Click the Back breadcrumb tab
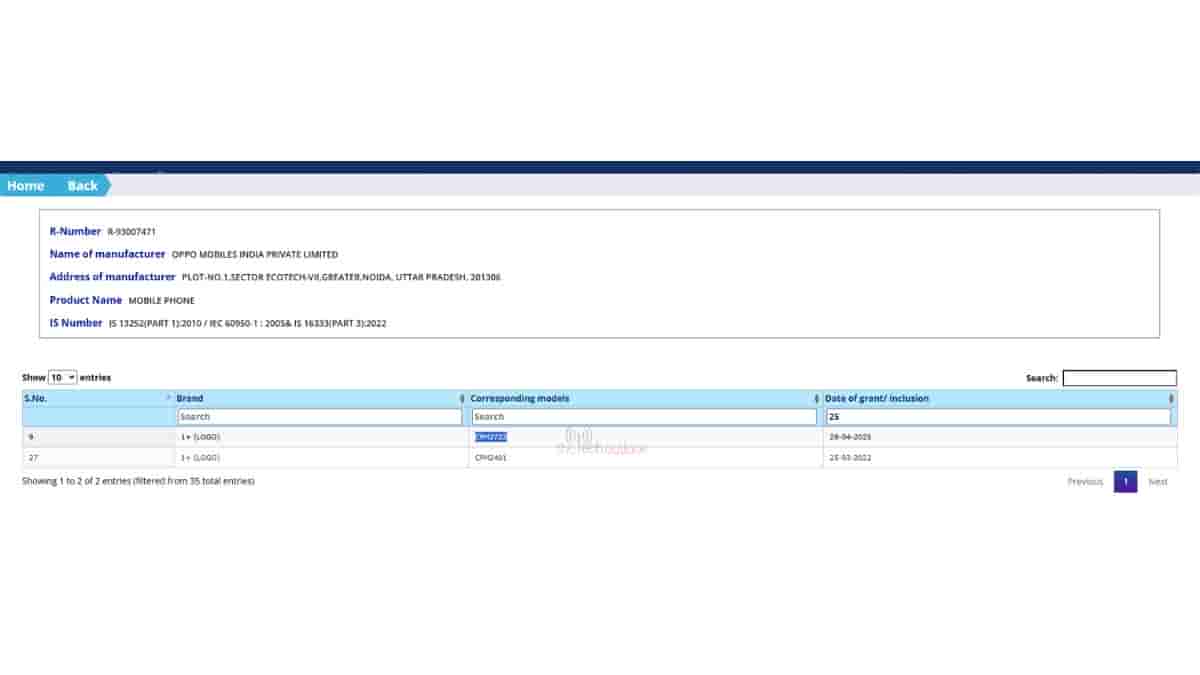The width and height of the screenshot is (1200, 675). (82, 186)
